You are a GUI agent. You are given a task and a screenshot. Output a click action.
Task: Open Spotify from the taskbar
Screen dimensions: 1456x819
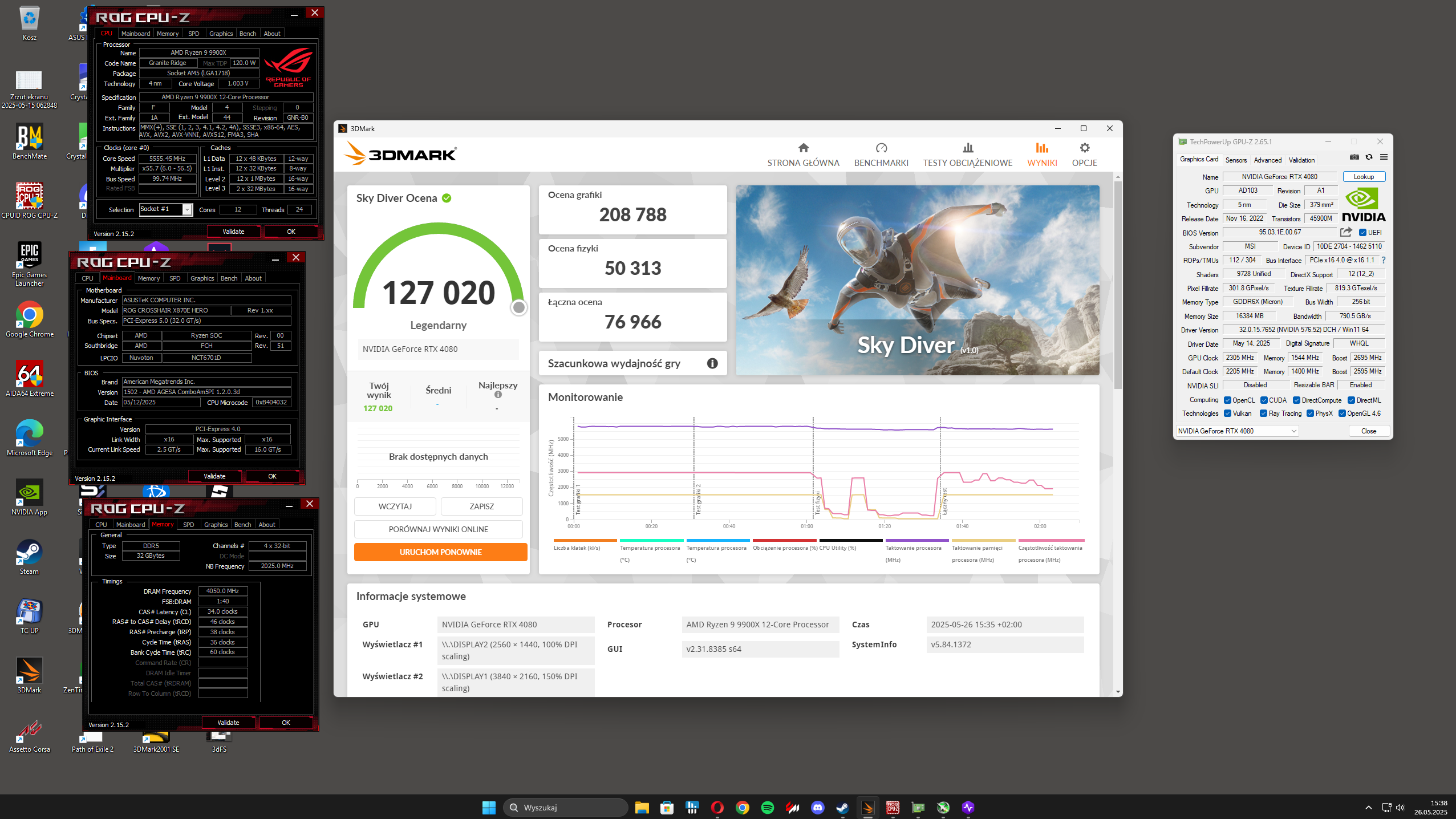click(767, 808)
